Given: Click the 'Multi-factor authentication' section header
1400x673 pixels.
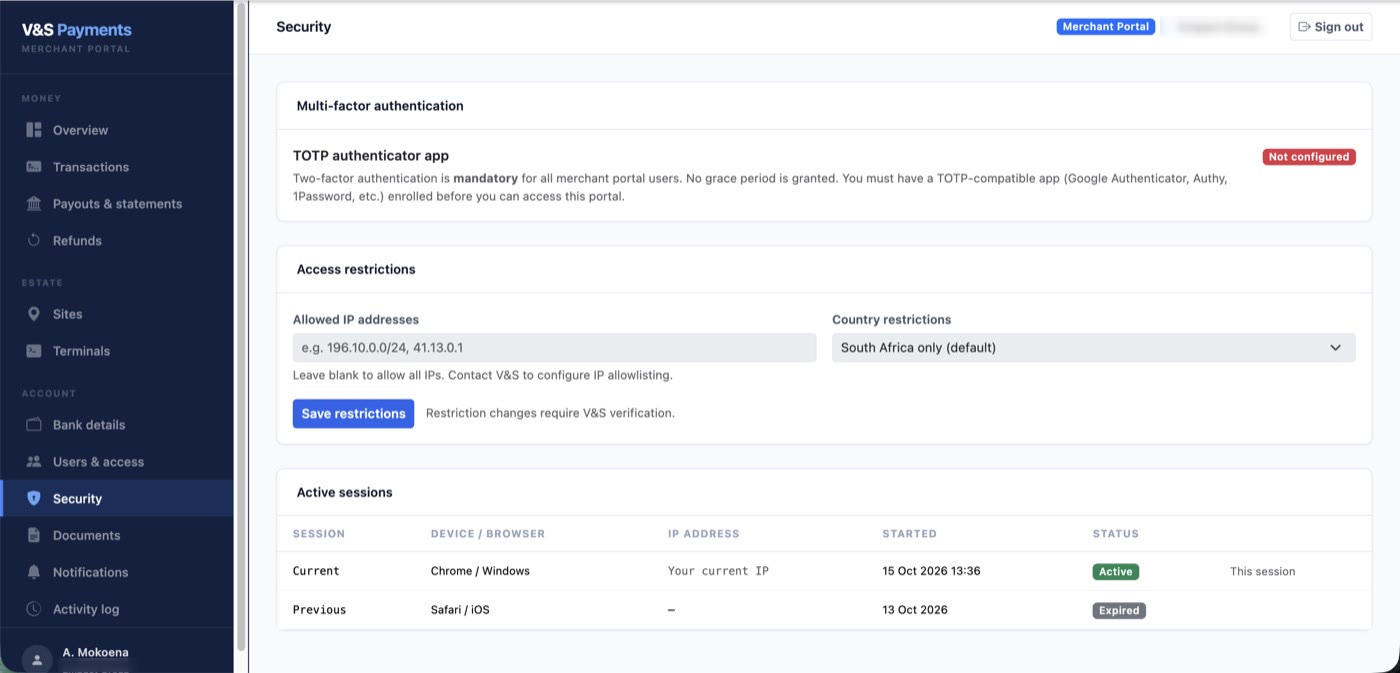Looking at the screenshot, I should coord(380,106).
